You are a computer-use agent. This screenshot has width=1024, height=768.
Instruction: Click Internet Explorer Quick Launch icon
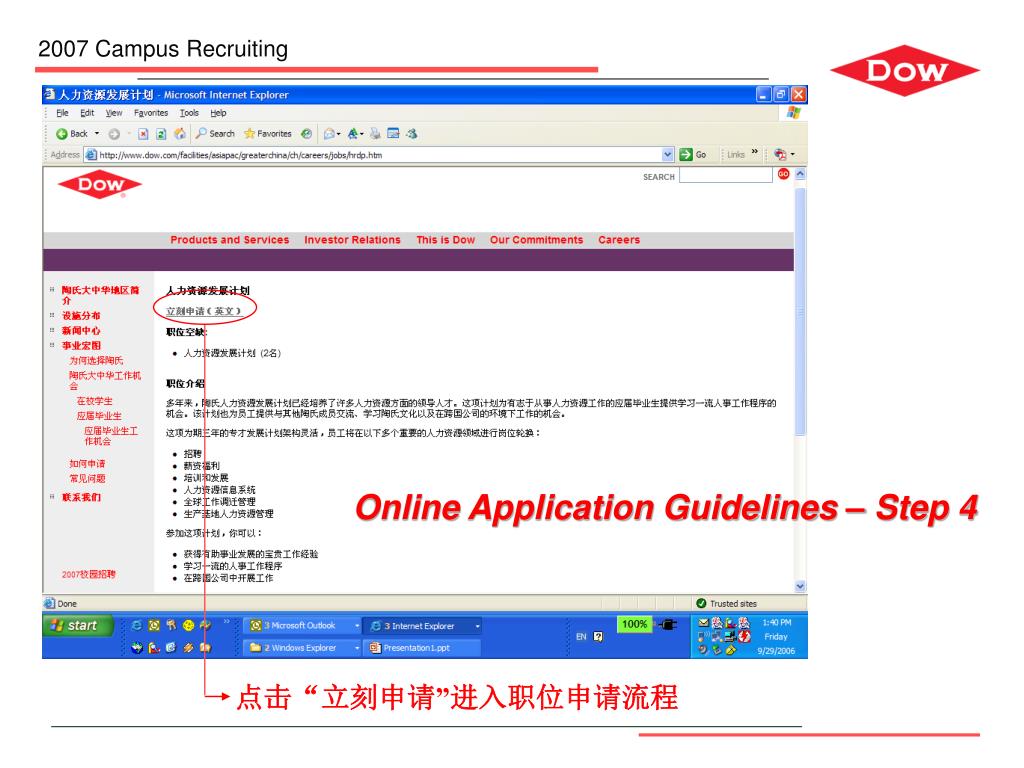[136, 626]
